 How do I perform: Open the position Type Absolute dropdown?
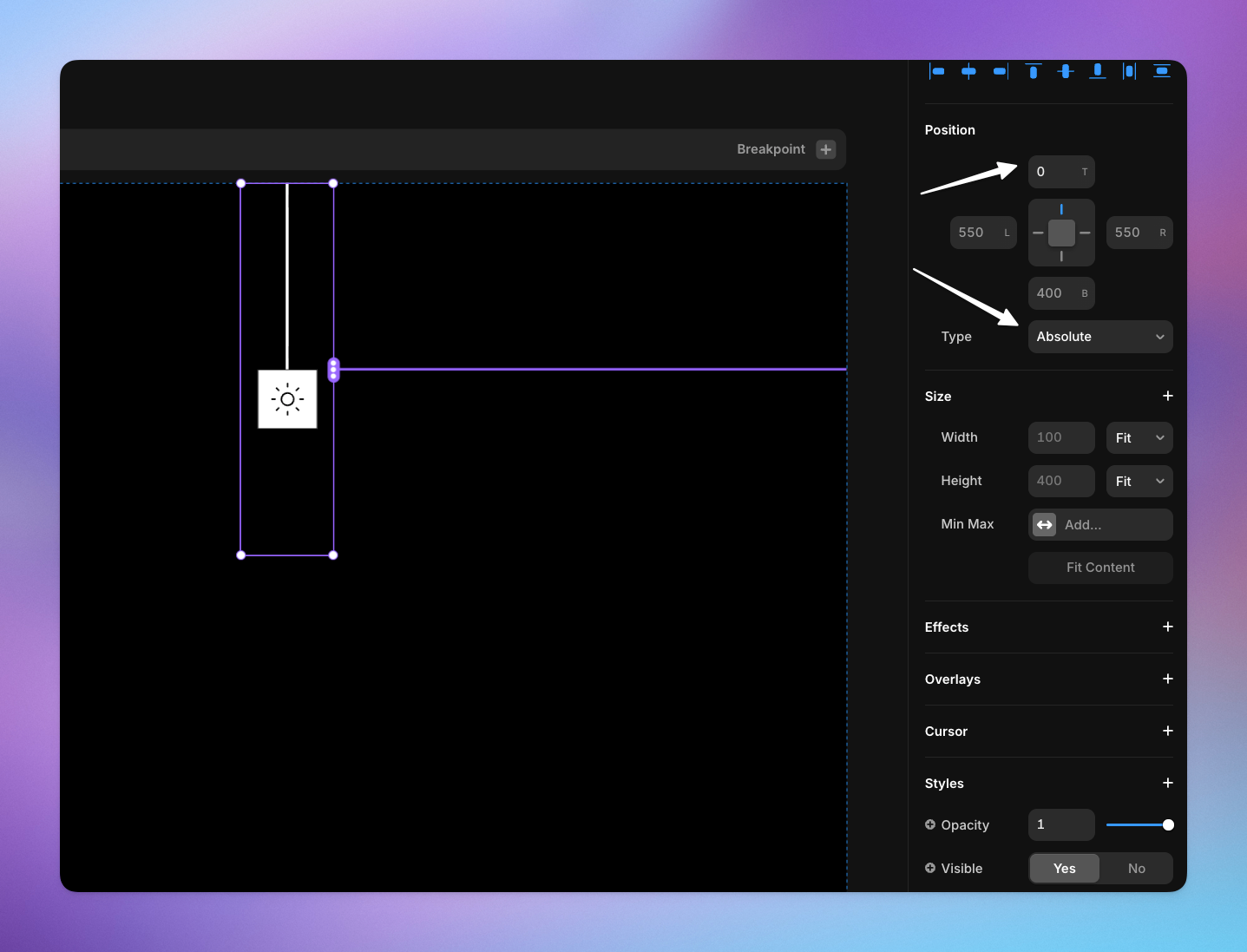[1099, 337]
